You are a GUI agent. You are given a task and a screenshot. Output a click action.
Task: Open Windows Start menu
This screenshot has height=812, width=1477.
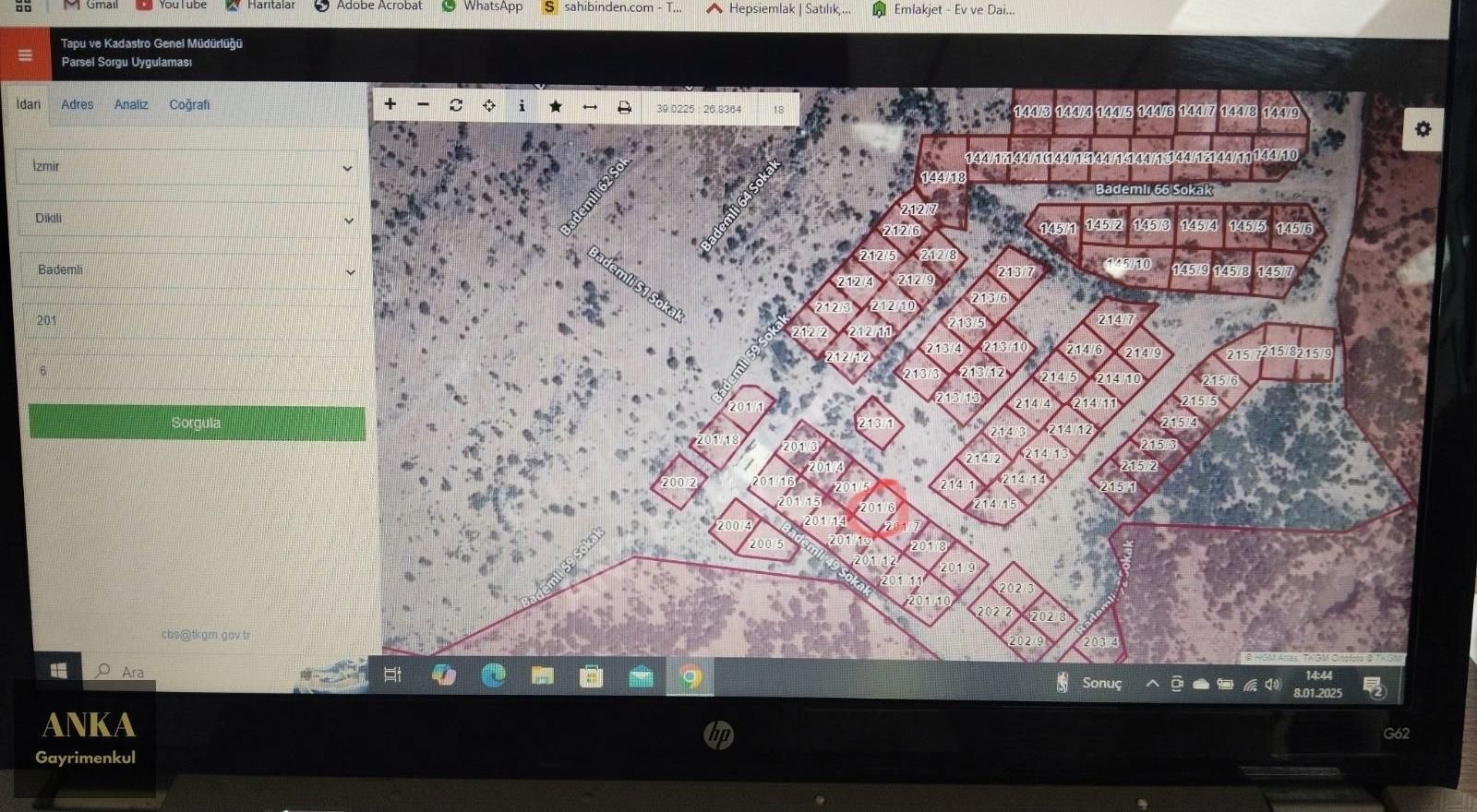coord(58,670)
